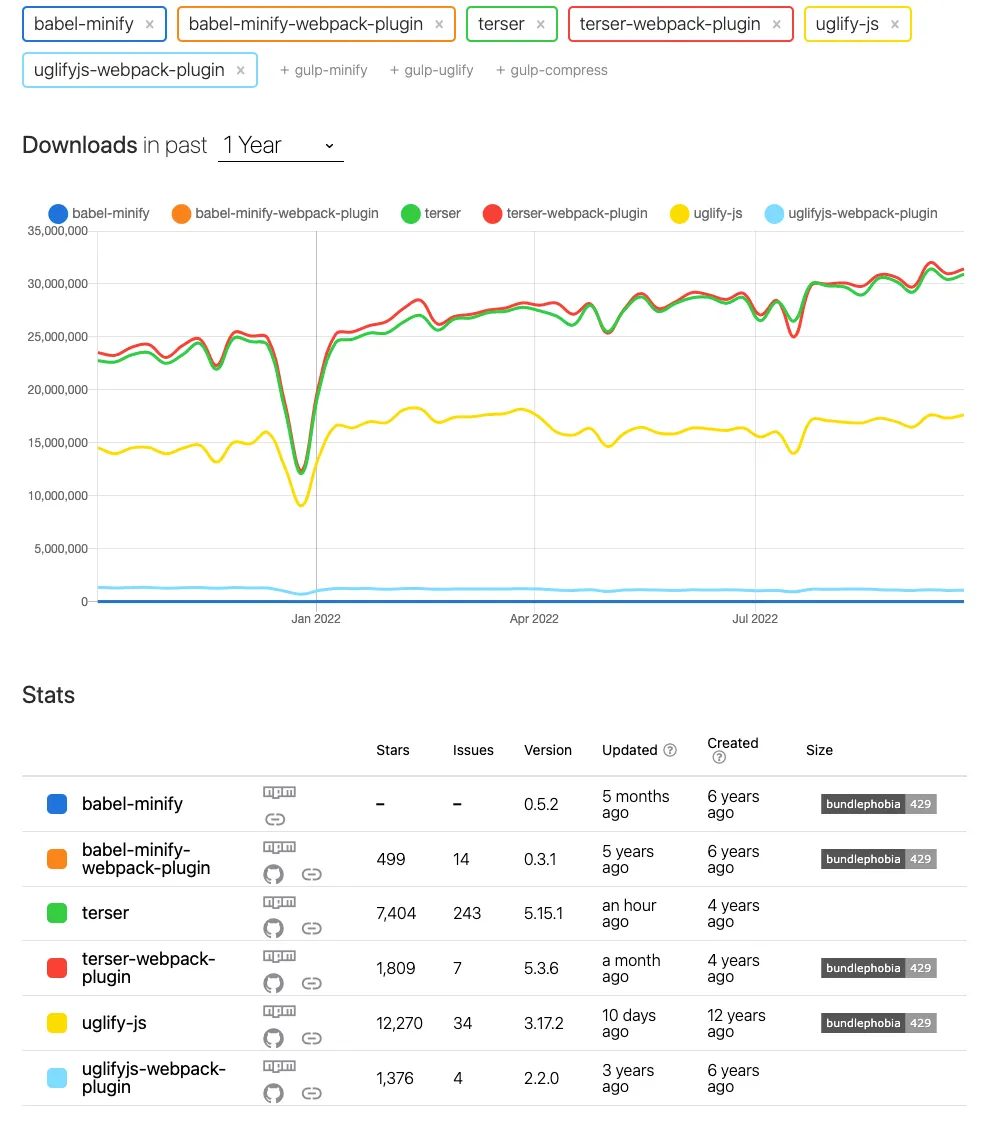Screen dimensions: 998x1126
Task: Add suggested package gulp-compress
Action: [551, 70]
